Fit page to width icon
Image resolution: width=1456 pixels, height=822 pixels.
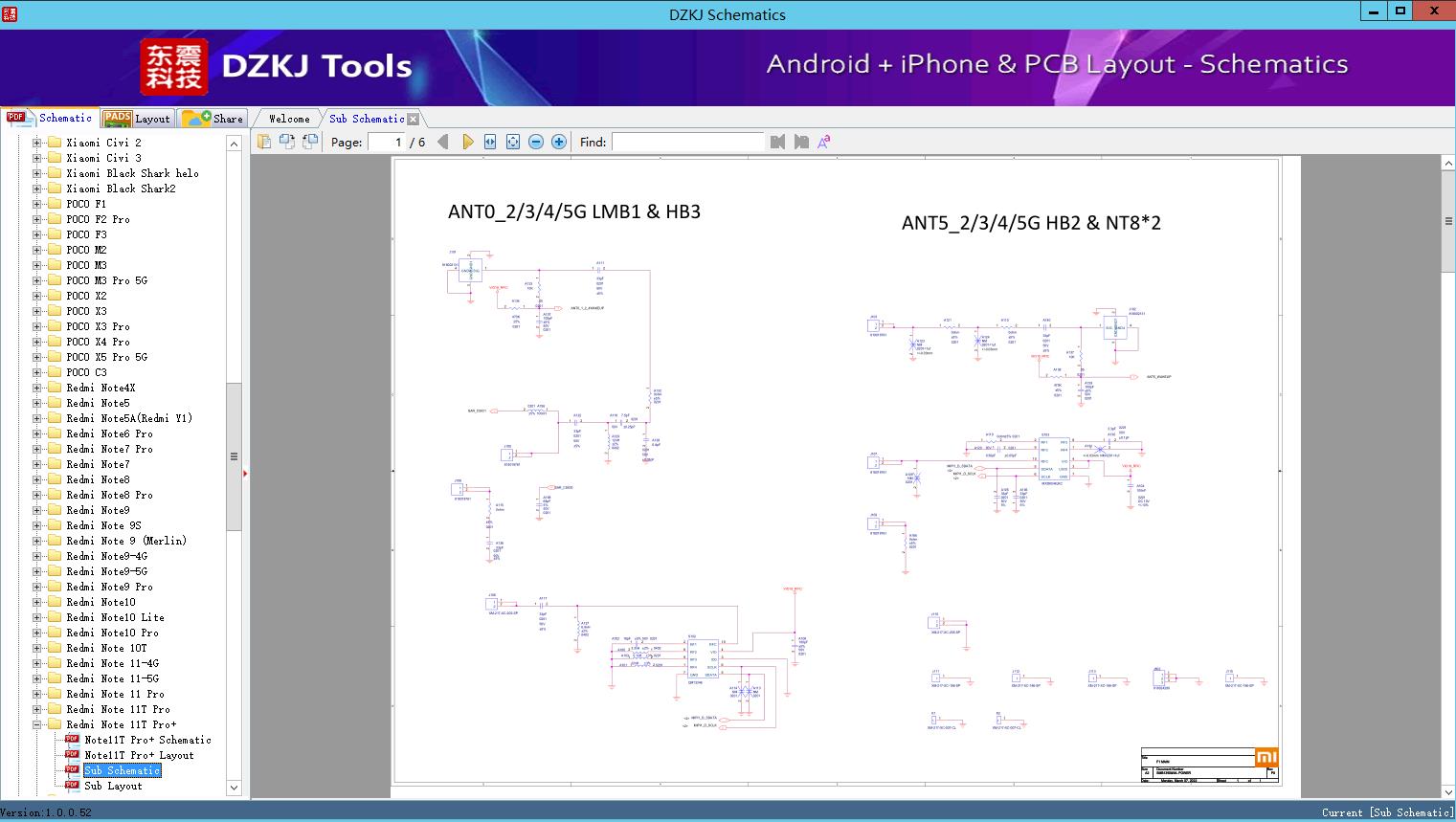(x=490, y=142)
